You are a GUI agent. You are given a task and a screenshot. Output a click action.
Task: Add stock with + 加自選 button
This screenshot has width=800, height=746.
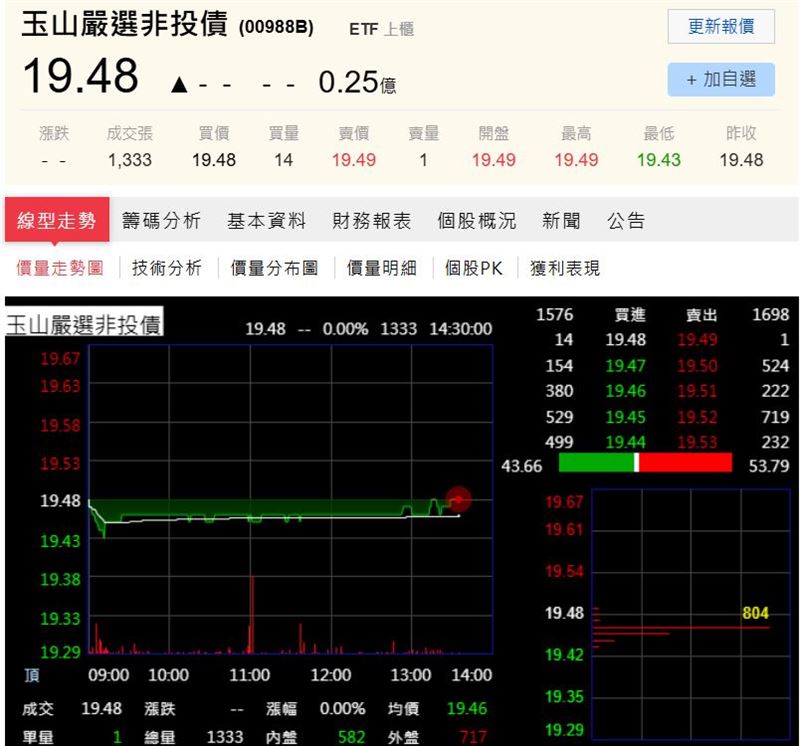point(720,79)
